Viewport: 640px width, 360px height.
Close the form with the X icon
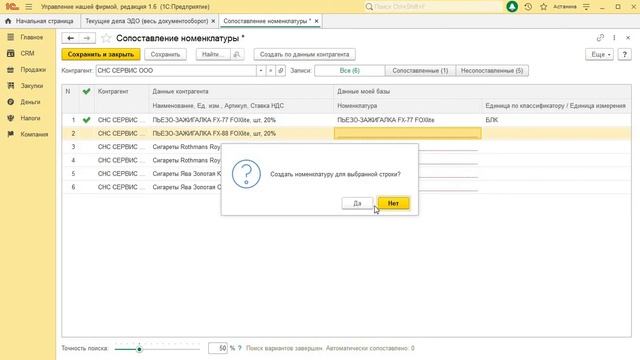click(628, 38)
